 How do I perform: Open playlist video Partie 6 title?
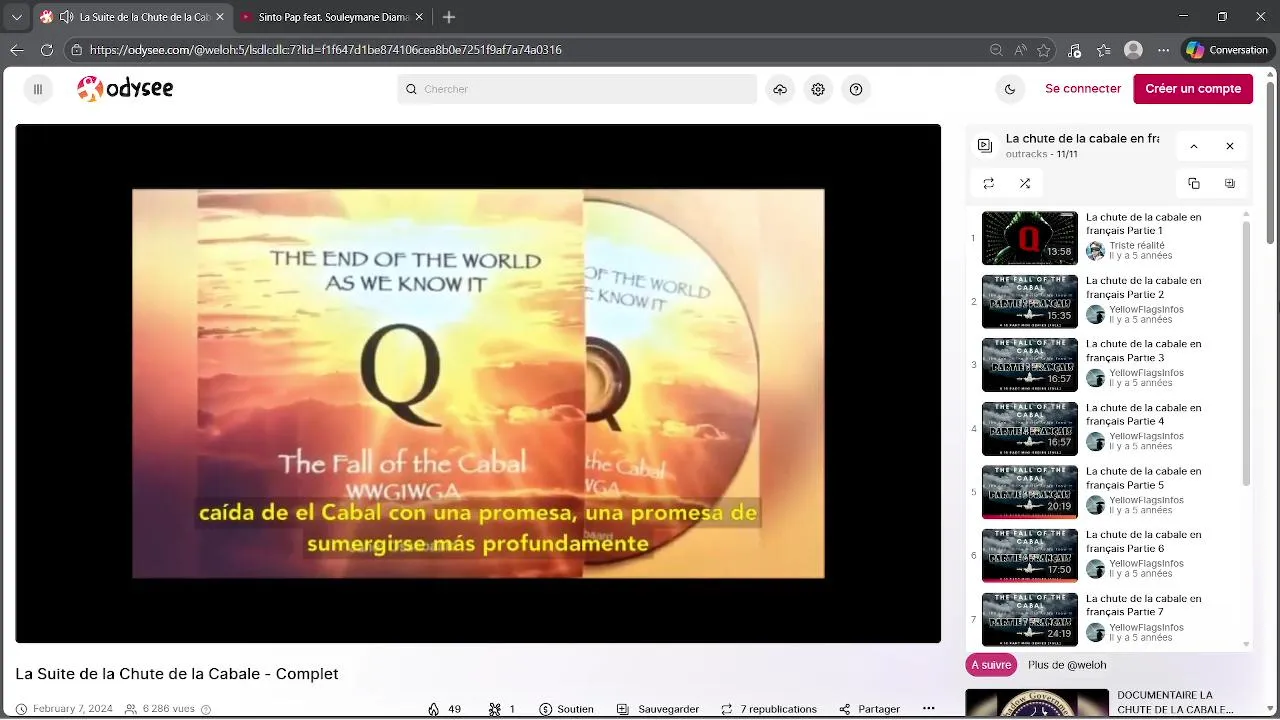coord(1144,542)
